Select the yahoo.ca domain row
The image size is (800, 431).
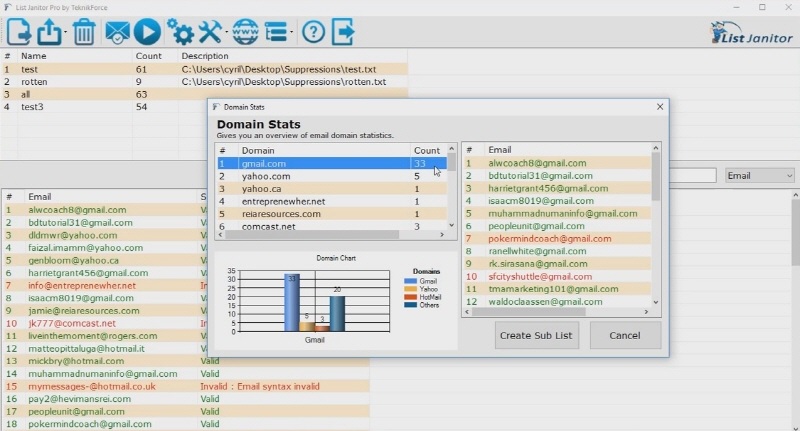pos(332,189)
